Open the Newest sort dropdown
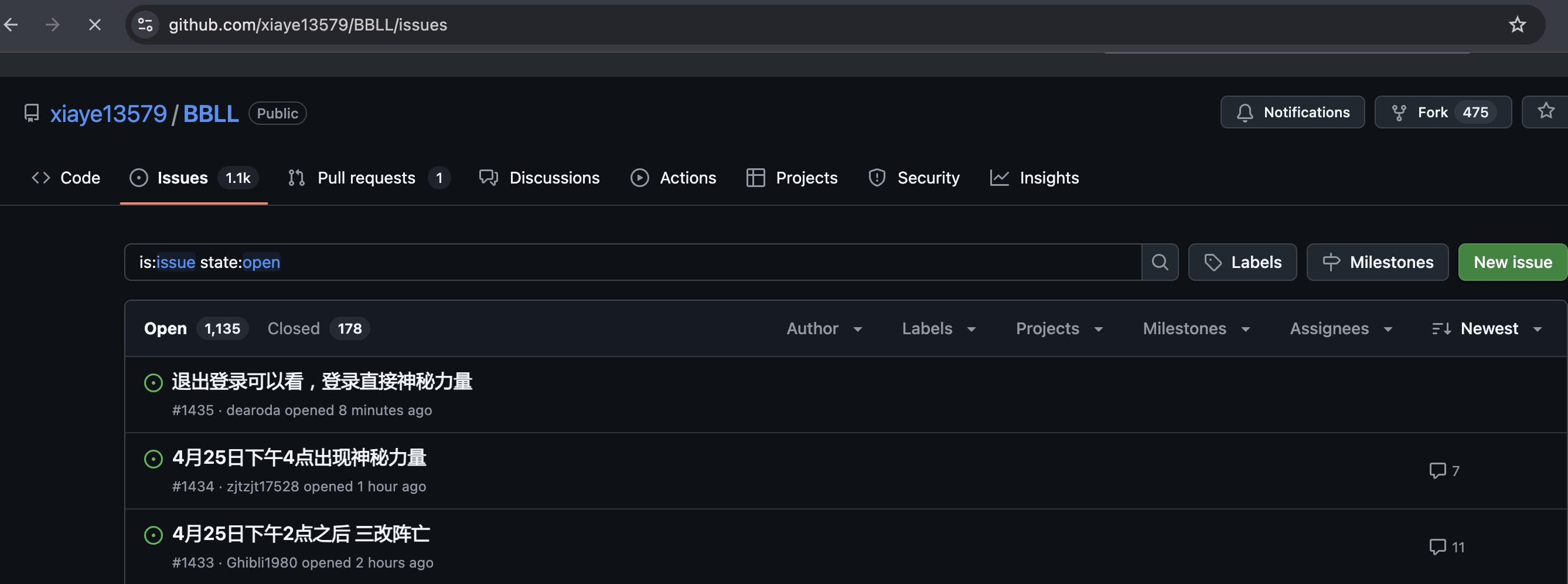 tap(1487, 329)
